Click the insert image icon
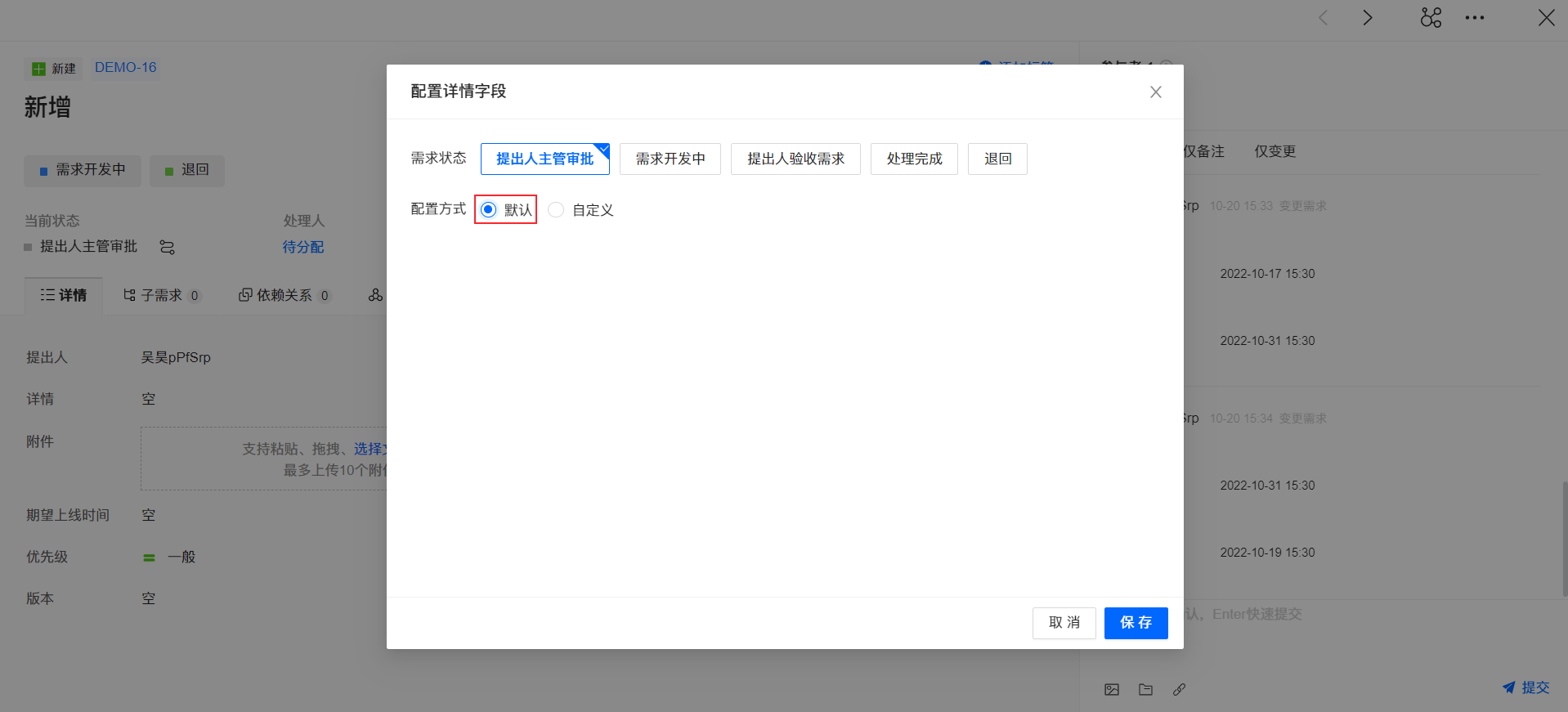This screenshot has height=712, width=1568. 1112,690
